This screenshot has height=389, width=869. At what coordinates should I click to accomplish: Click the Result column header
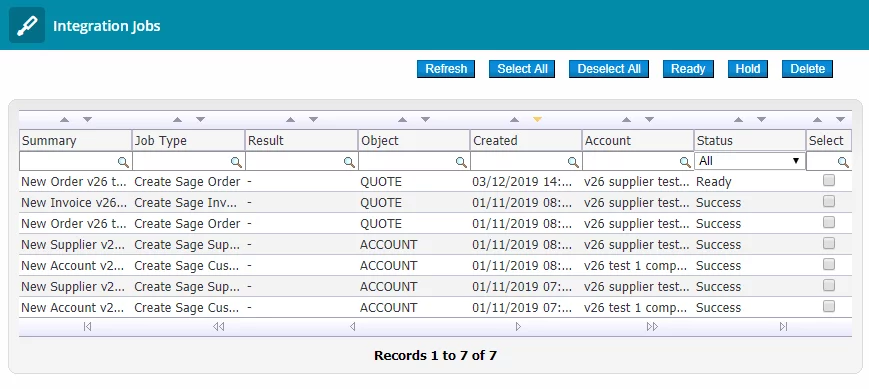click(x=301, y=141)
